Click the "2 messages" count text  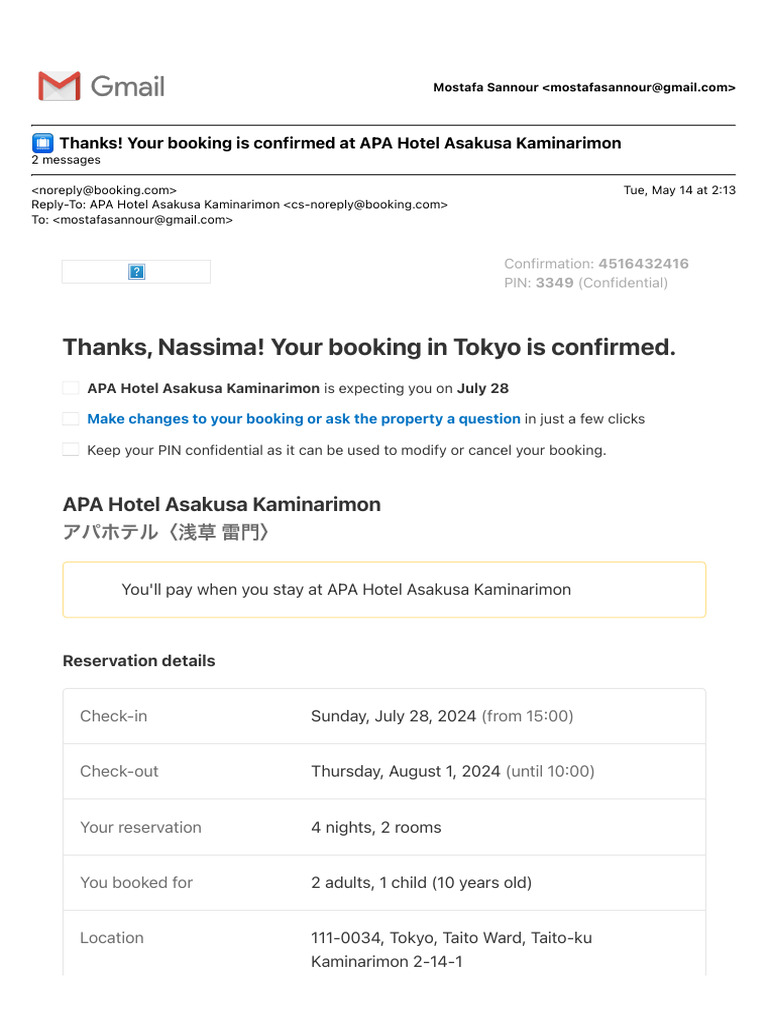pyautogui.click(x=66, y=160)
